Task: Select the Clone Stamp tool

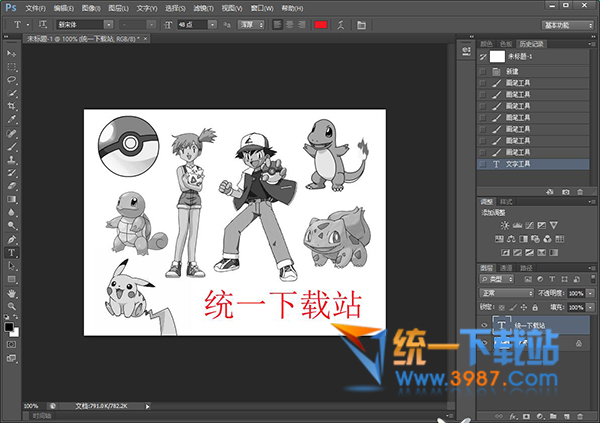Action: pos(11,160)
